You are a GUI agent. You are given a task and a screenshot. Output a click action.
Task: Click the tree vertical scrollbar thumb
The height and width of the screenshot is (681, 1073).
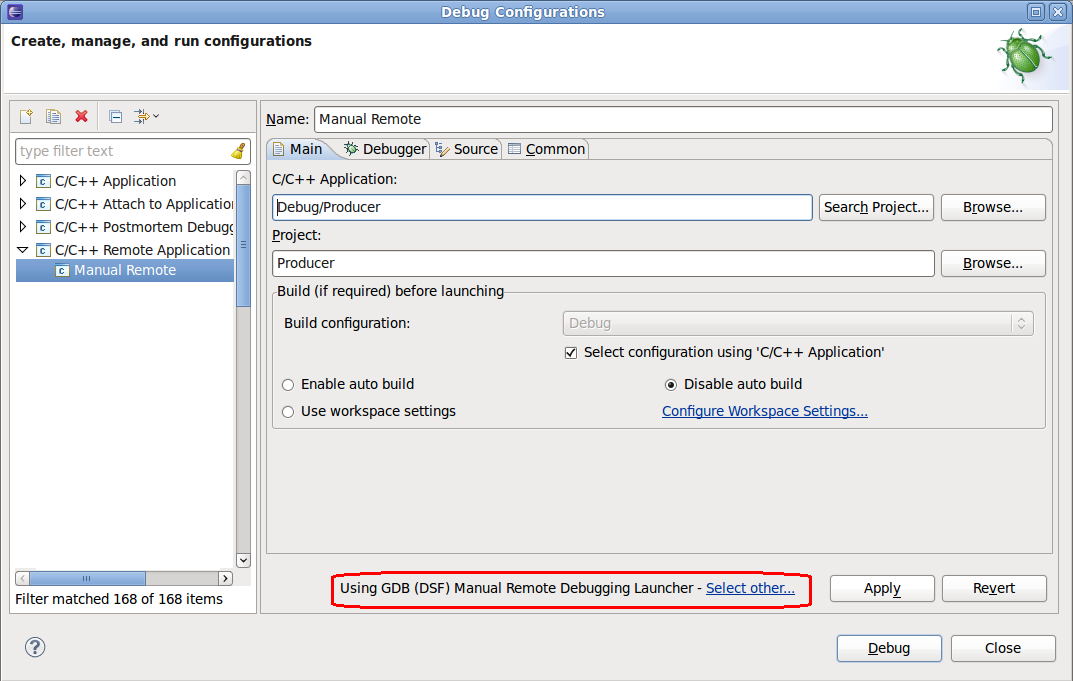coord(243,246)
